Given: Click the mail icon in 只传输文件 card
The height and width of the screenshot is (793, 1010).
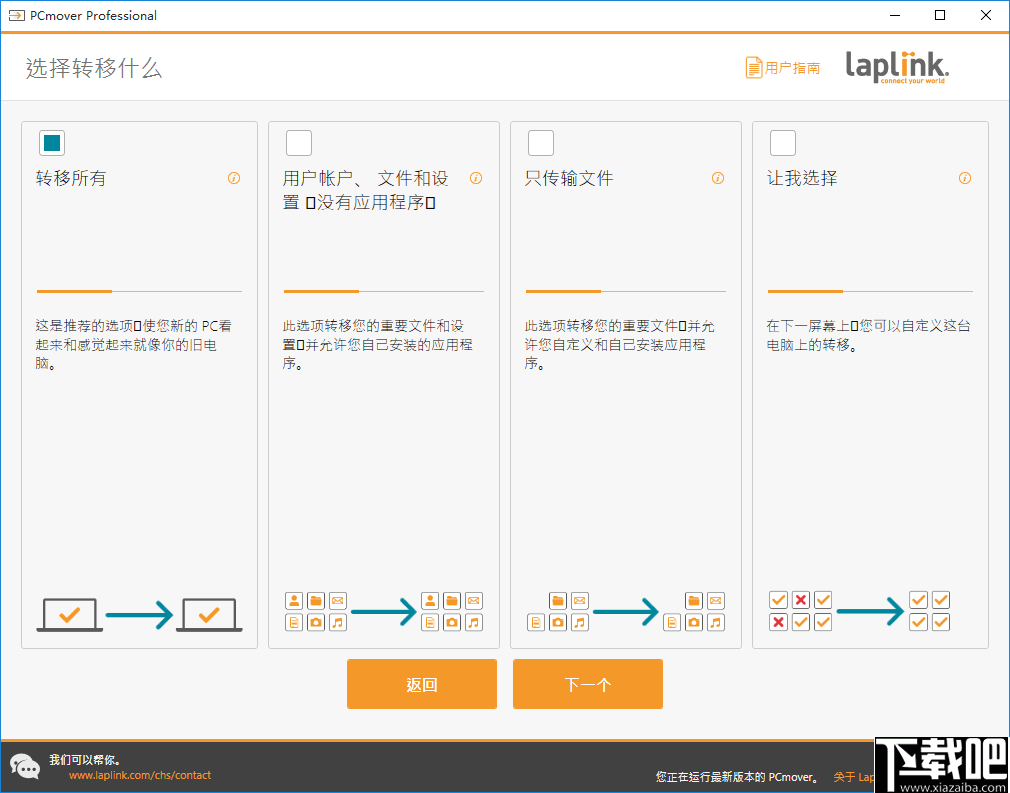Looking at the screenshot, I should click(x=581, y=600).
